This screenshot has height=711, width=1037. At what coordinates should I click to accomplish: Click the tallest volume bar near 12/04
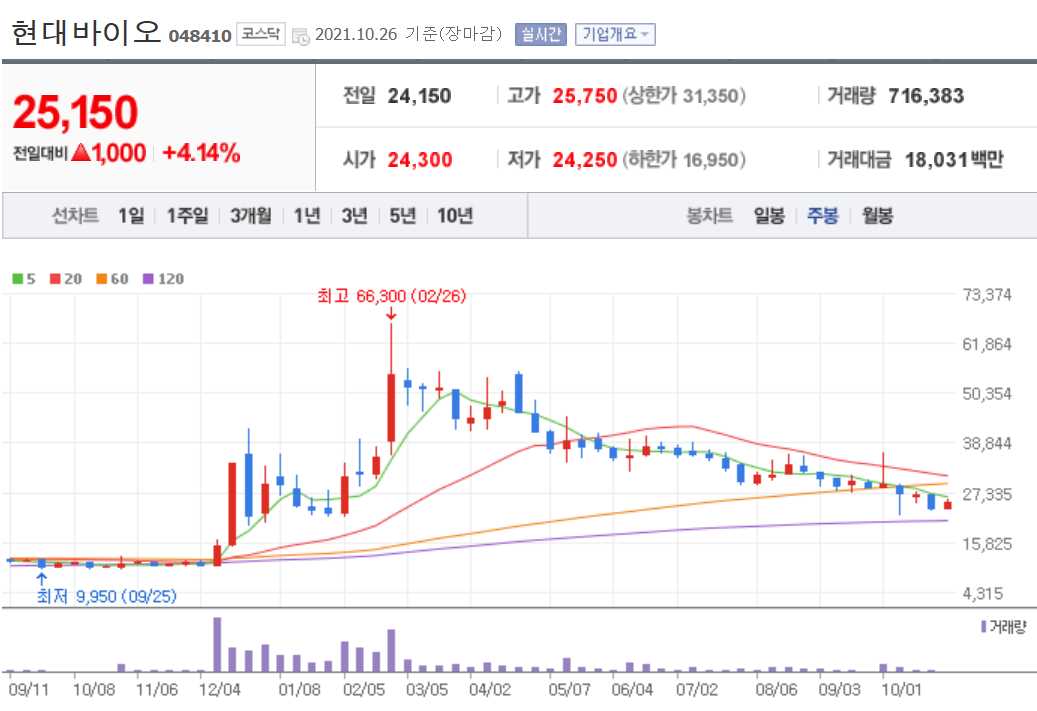tap(217, 644)
